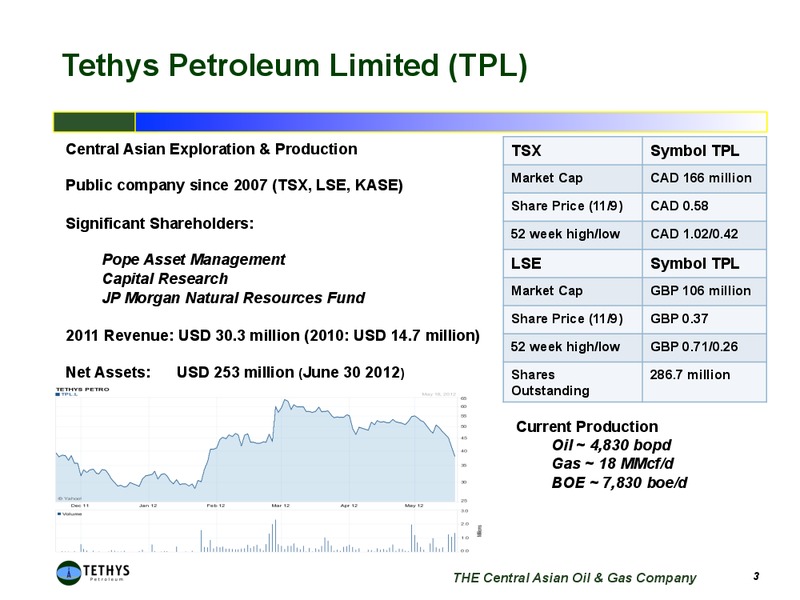
Task: Click the Symbol TPL cell in TSX row
Action: [x=704, y=151]
